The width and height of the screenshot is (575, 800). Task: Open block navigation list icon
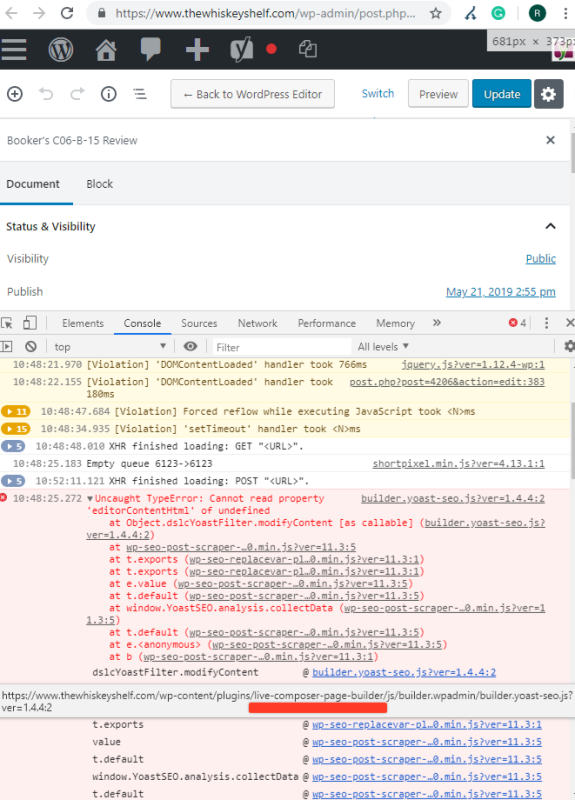(140, 94)
